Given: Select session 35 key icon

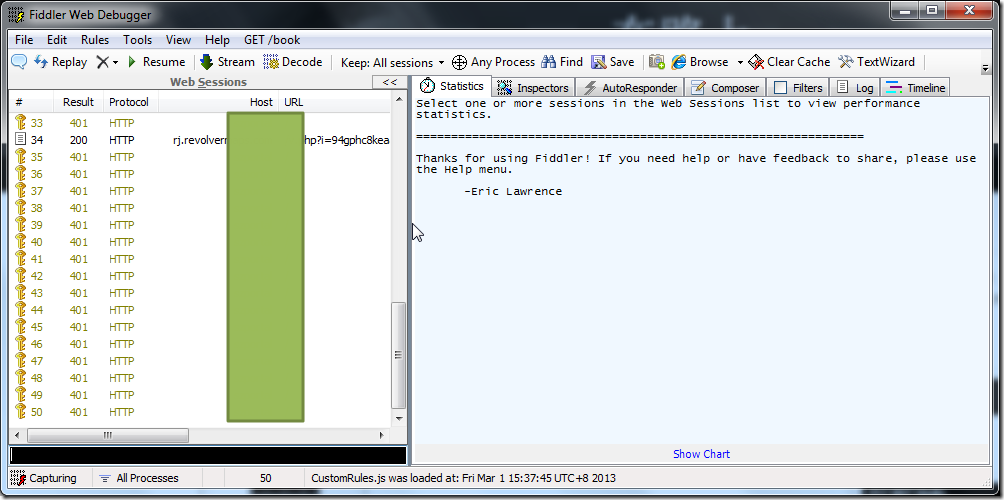Looking at the screenshot, I should 20,157.
